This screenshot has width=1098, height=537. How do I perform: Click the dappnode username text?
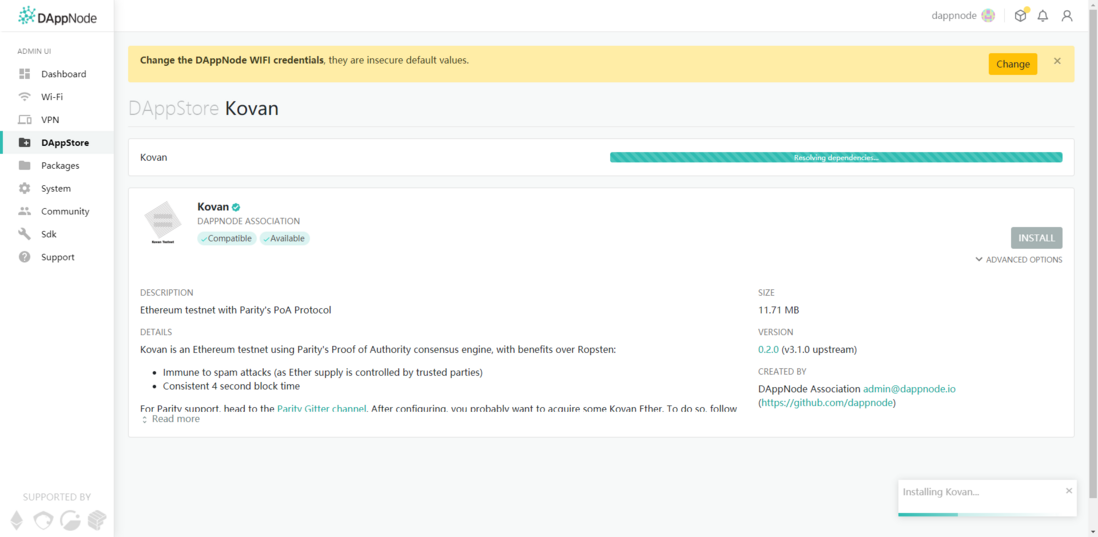(954, 15)
